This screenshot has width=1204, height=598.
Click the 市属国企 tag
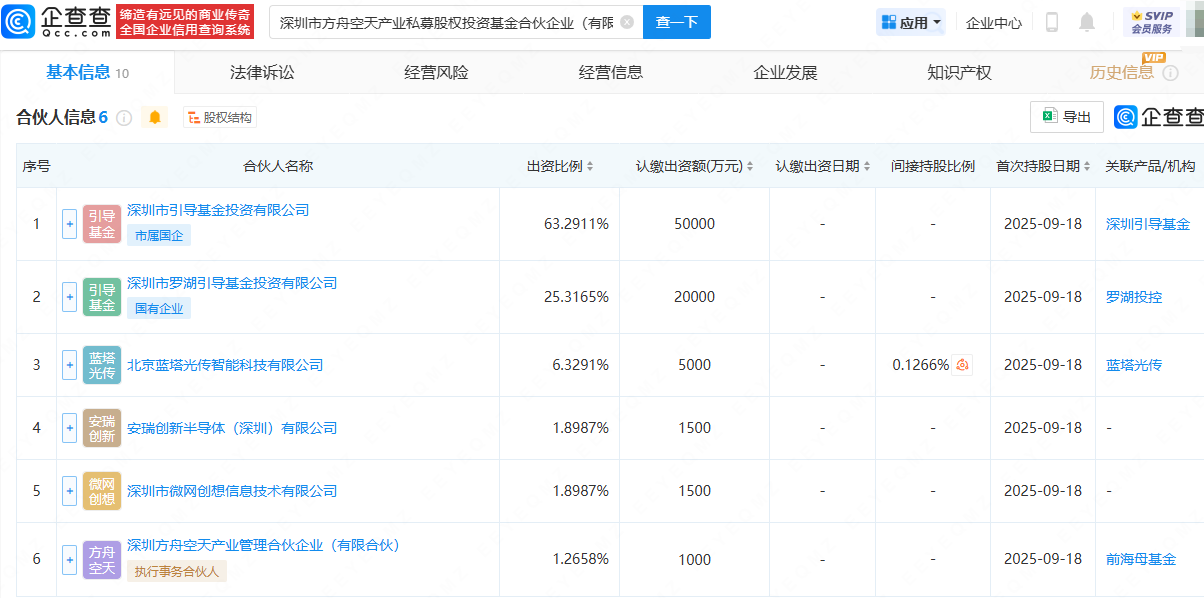point(159,235)
